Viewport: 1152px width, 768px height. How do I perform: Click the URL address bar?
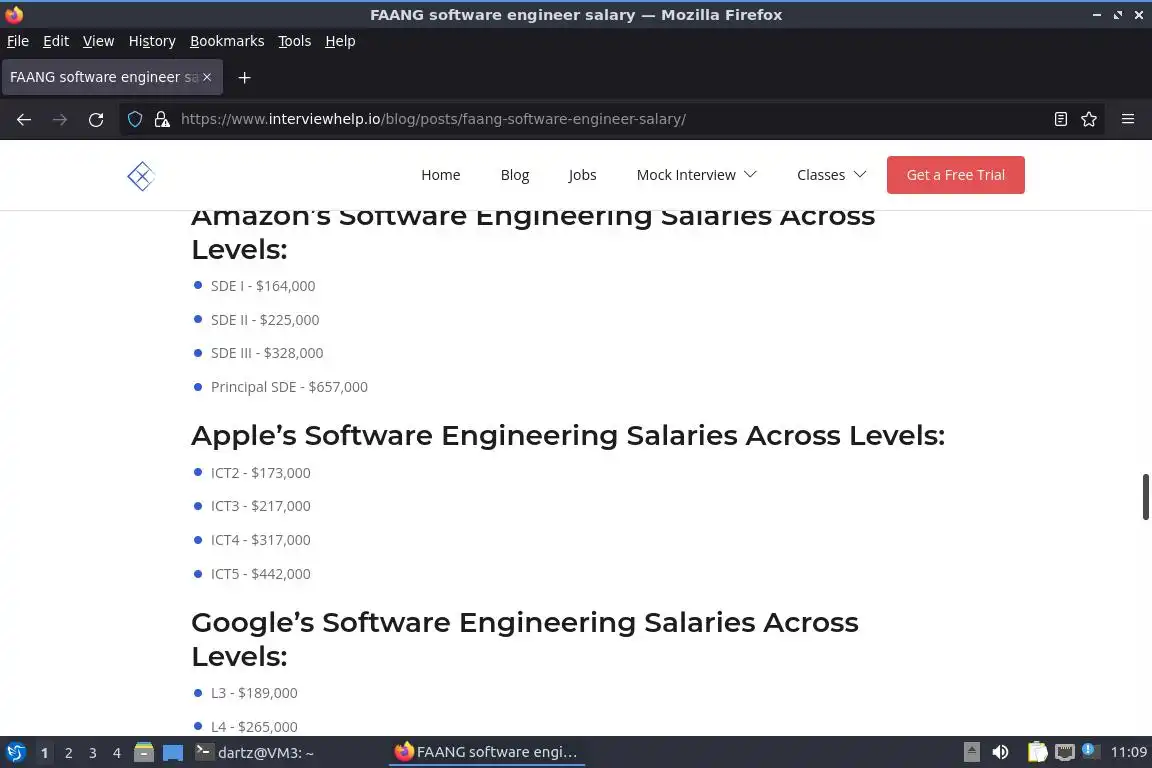610,119
